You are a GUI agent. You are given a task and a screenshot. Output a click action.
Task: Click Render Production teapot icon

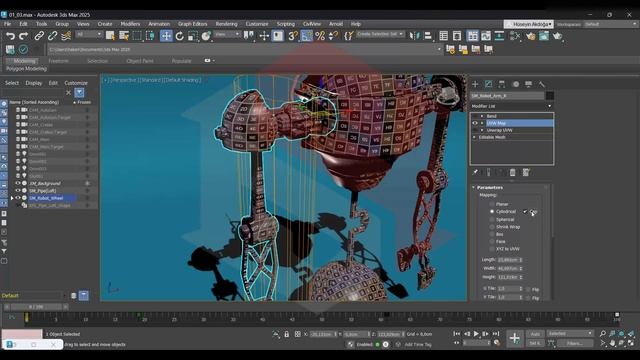click(557, 36)
